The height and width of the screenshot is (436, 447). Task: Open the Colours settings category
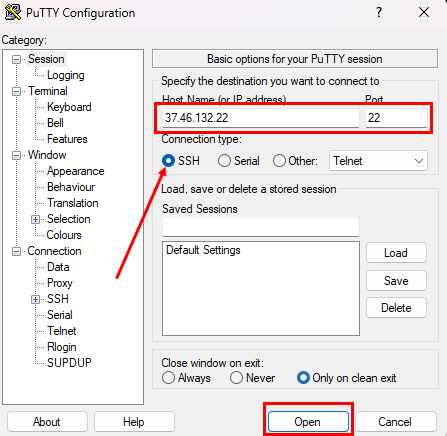coord(64,235)
